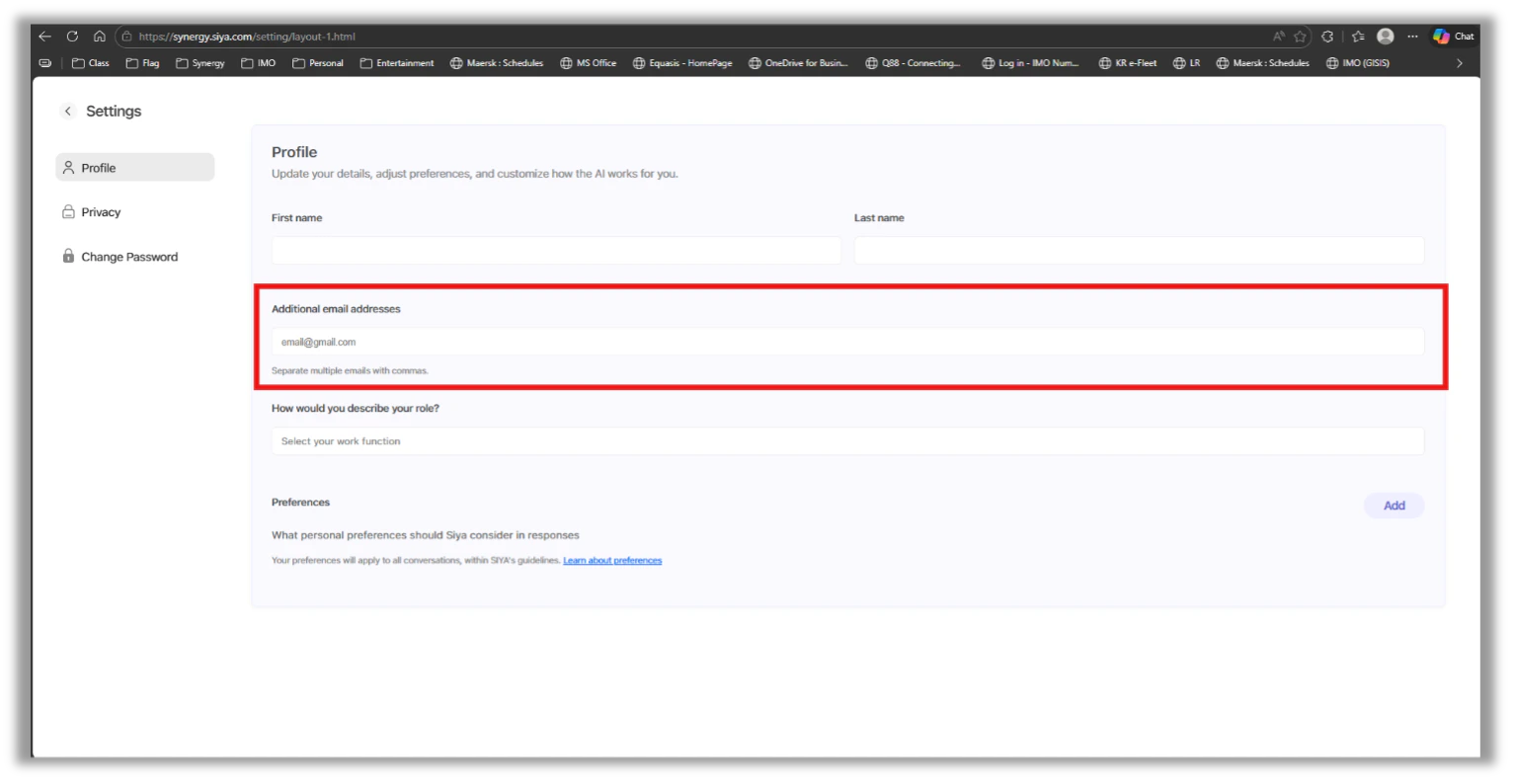This screenshot has height=784, width=1514.
Task: Open the Personal bookmarks folder
Action: point(318,63)
